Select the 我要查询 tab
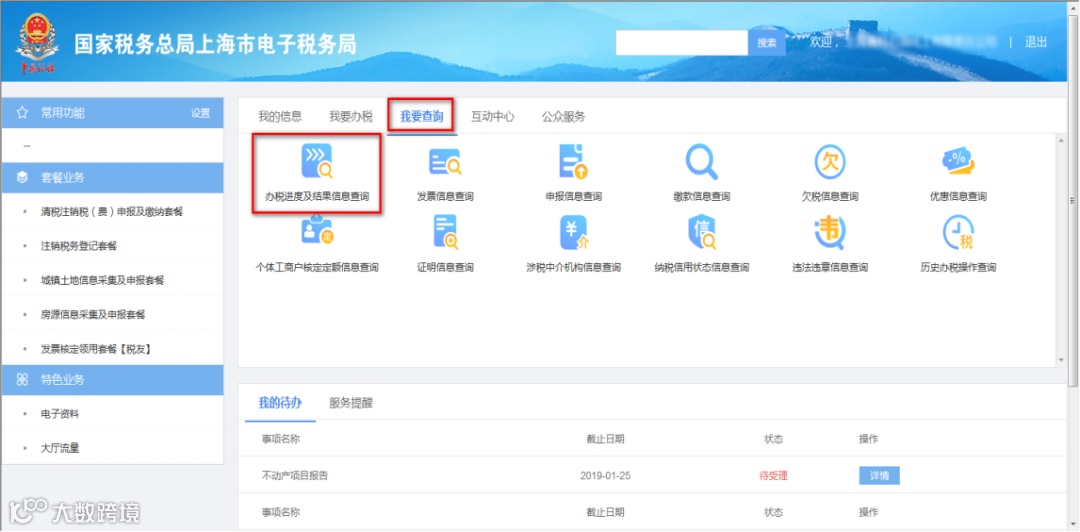The image size is (1080, 532). click(x=422, y=116)
